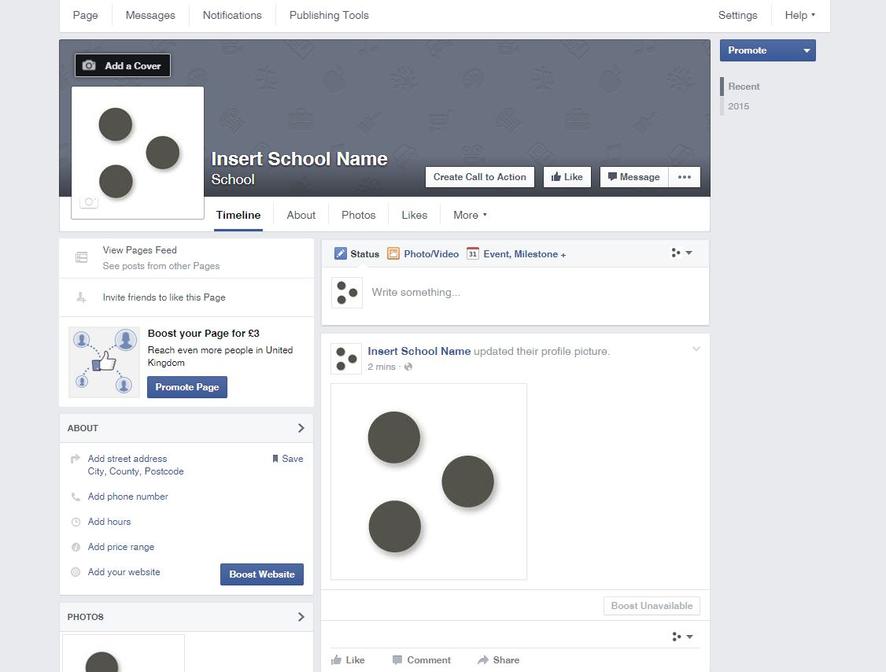Click the public globe icon under post time
Viewport: 886px width, 672px height.
coord(408,367)
